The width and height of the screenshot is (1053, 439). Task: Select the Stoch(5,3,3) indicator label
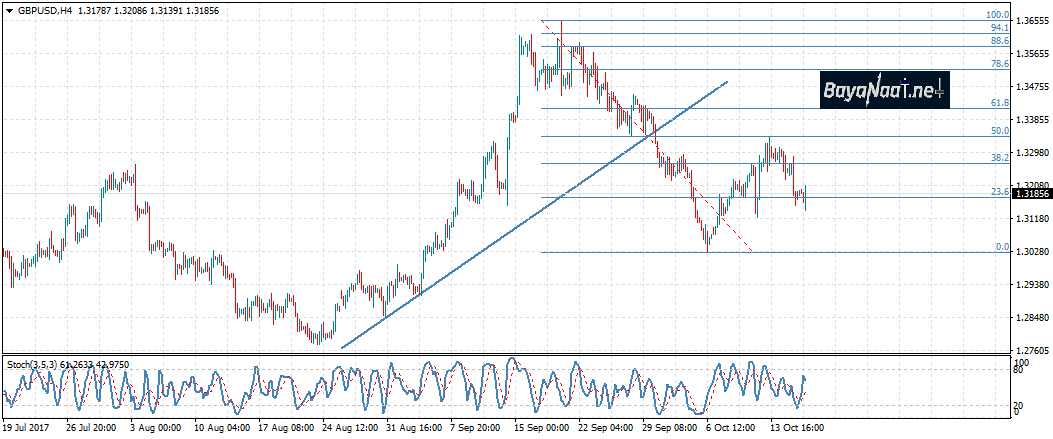(x=32, y=363)
